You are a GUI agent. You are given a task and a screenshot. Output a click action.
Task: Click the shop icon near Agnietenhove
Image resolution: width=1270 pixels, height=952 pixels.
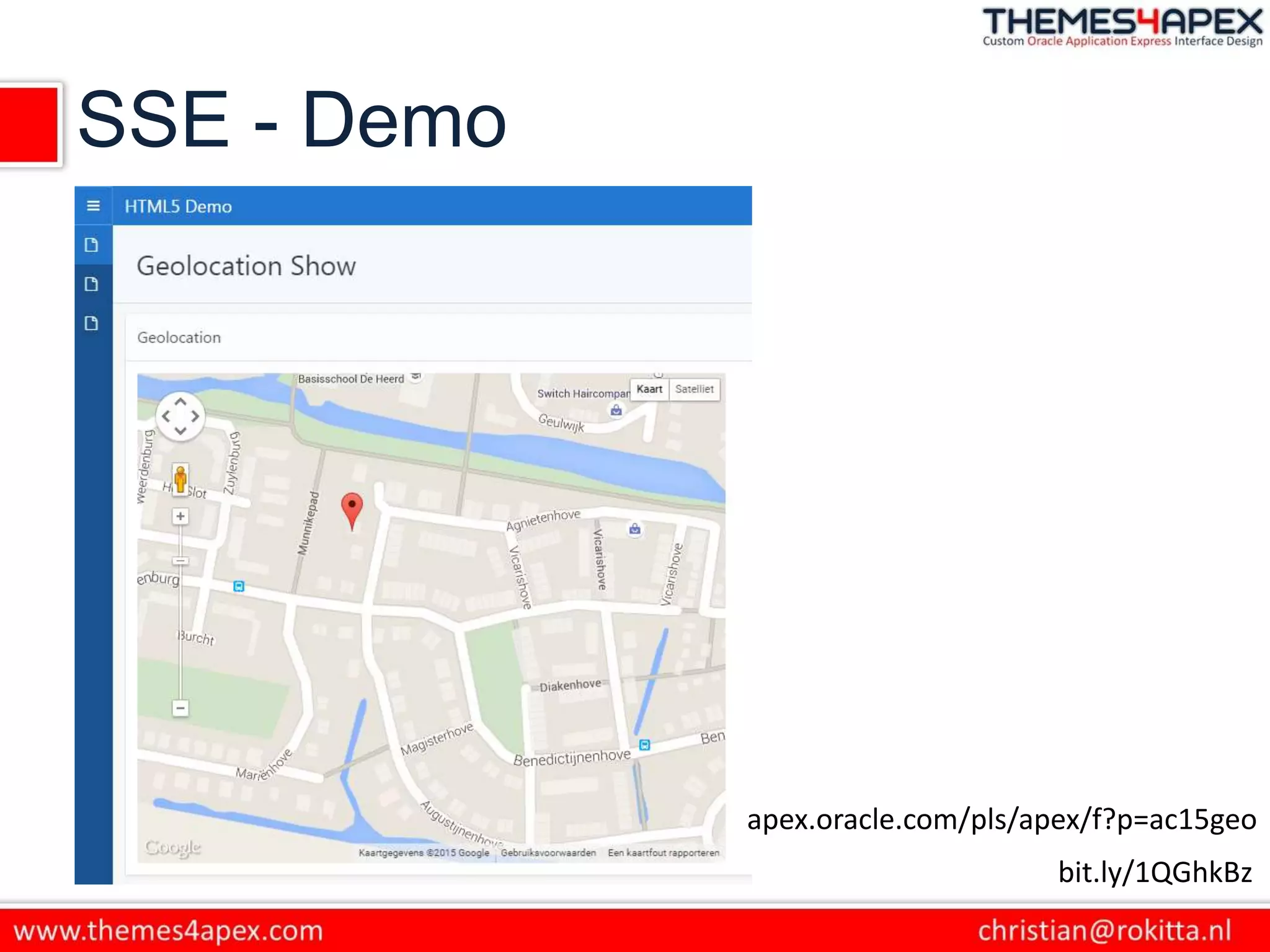coord(634,529)
